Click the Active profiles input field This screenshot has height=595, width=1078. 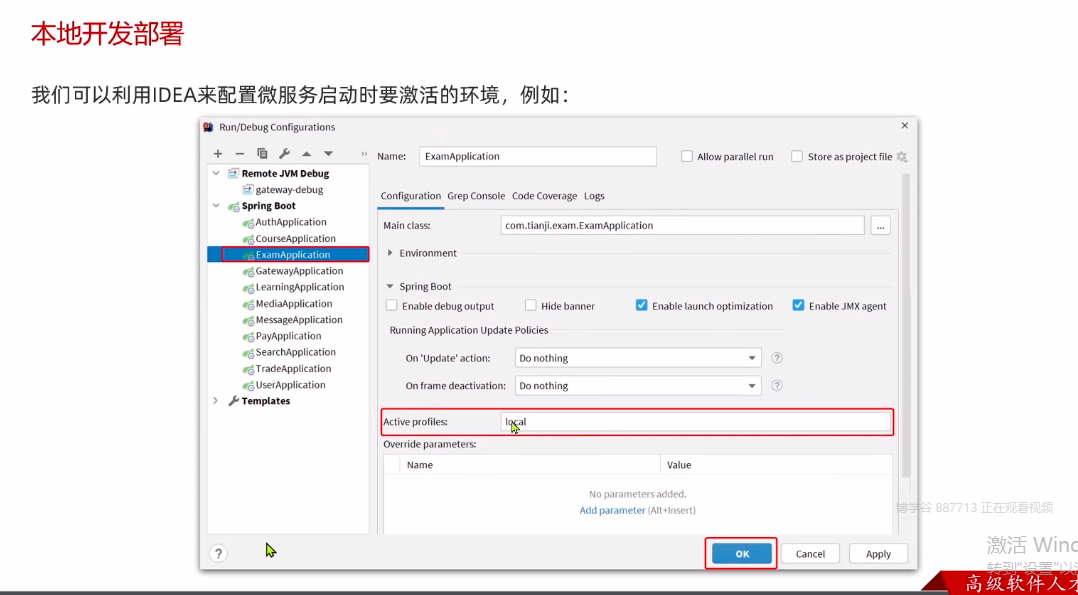[696, 422]
